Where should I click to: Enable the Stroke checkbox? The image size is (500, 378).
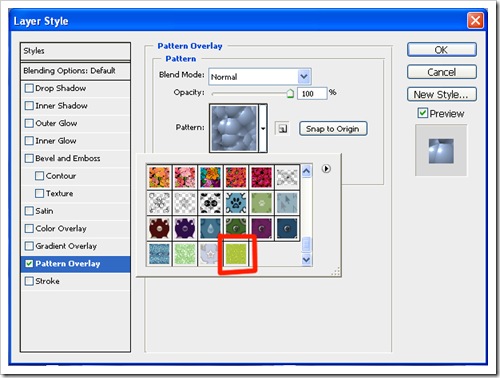coord(29,281)
